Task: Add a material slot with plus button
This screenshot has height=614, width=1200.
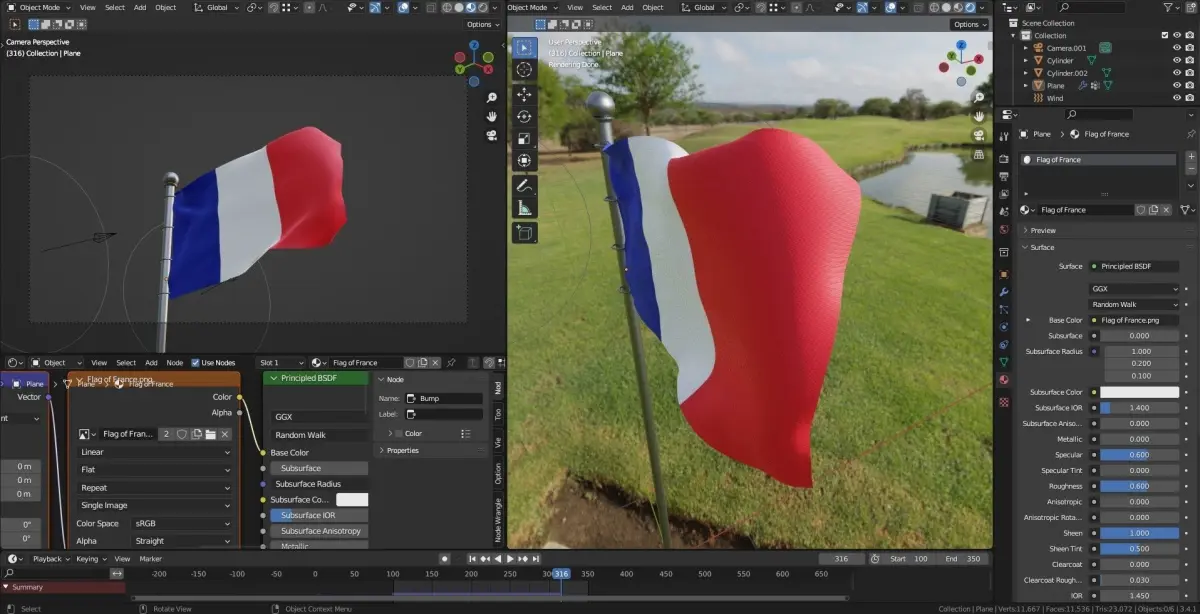Action: [1191, 158]
